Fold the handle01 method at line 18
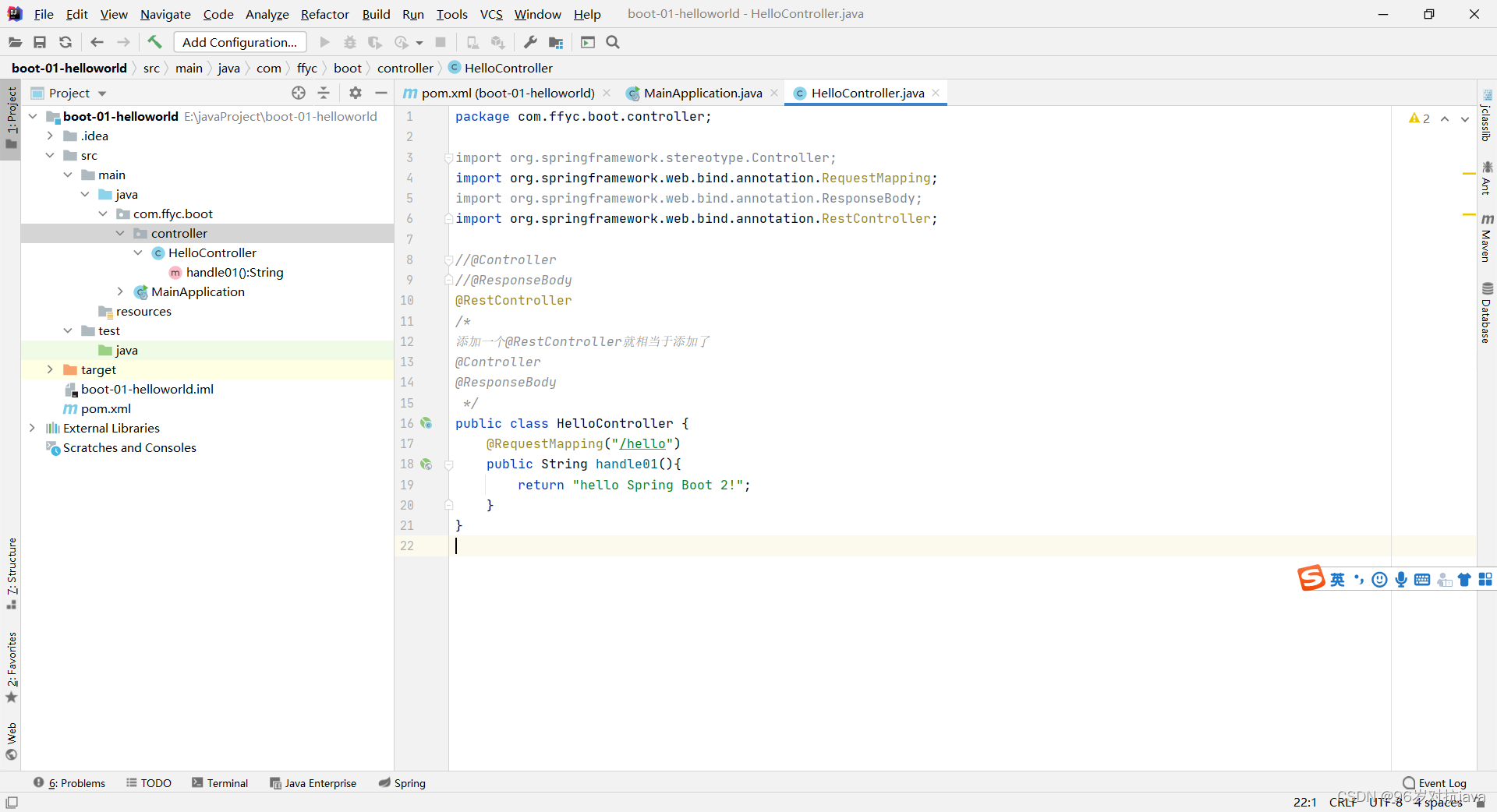This screenshot has width=1497, height=812. [x=448, y=464]
